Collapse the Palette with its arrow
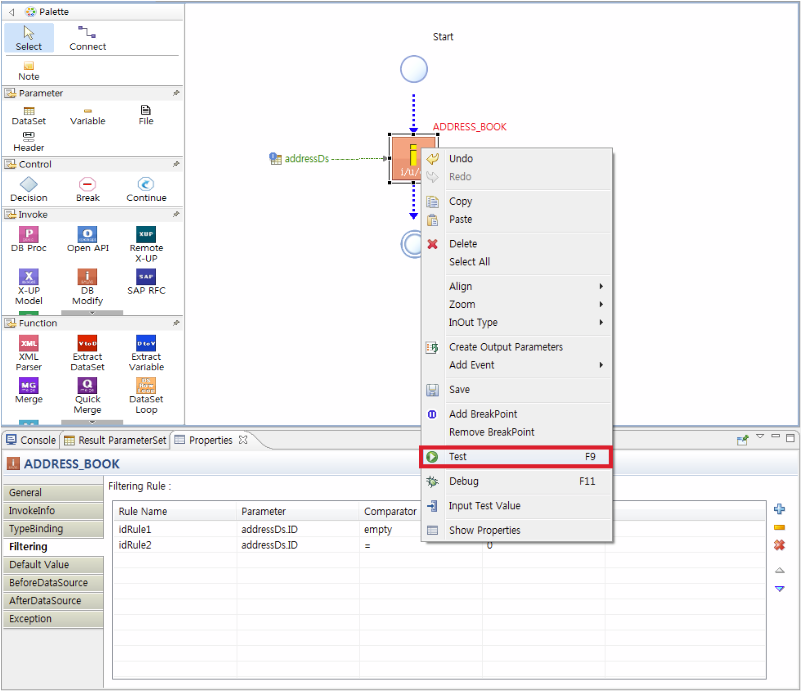 11,12
